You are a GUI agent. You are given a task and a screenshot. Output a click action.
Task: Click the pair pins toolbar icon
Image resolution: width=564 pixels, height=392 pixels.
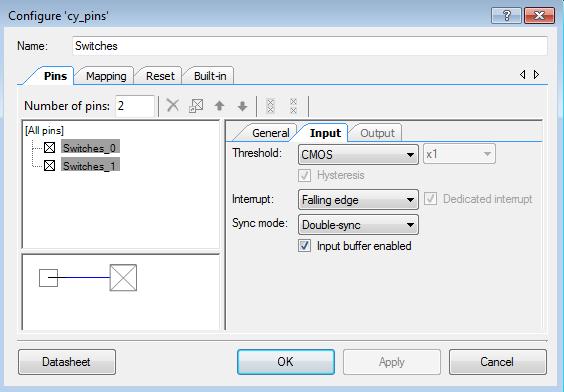pyautogui.click(x=196, y=106)
